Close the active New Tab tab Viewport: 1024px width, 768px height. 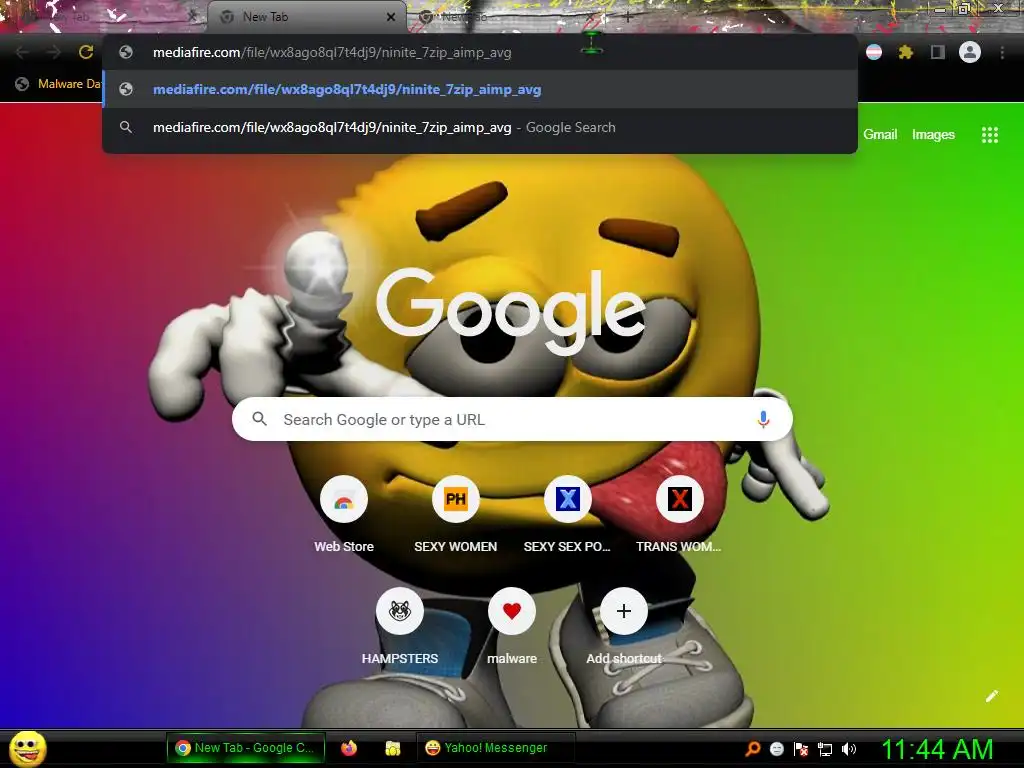[x=391, y=17]
